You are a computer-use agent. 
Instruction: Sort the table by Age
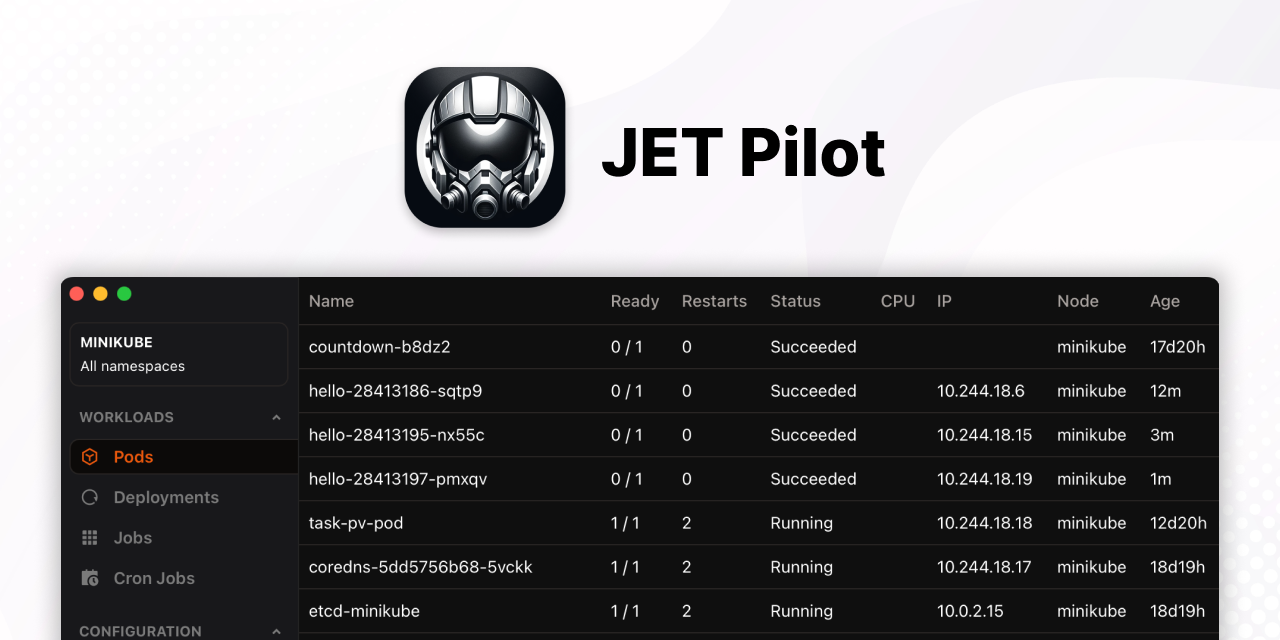1164,301
